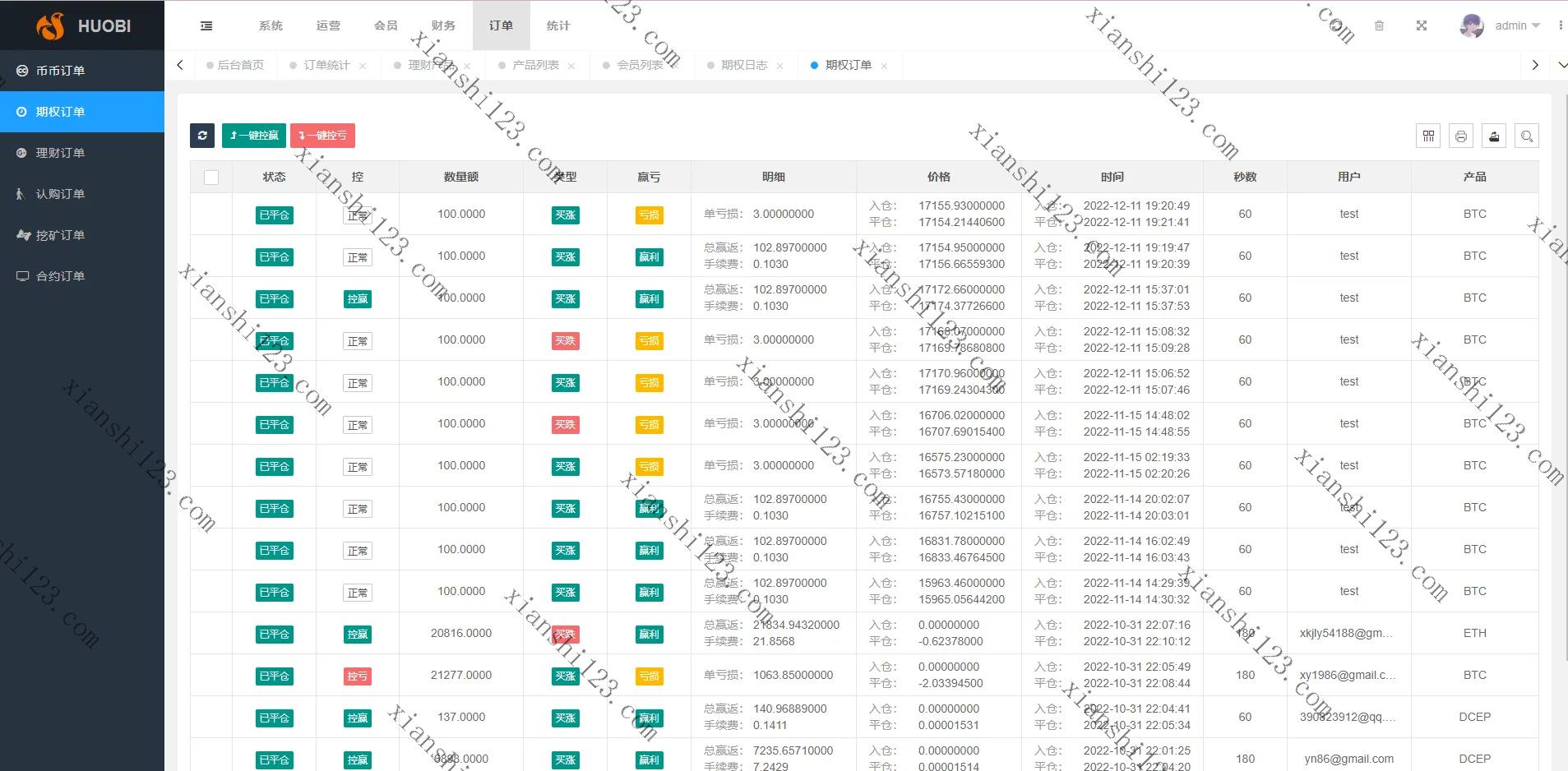Click 买跌 badge in 2022-12-11 15:08:32 row

[x=566, y=341]
